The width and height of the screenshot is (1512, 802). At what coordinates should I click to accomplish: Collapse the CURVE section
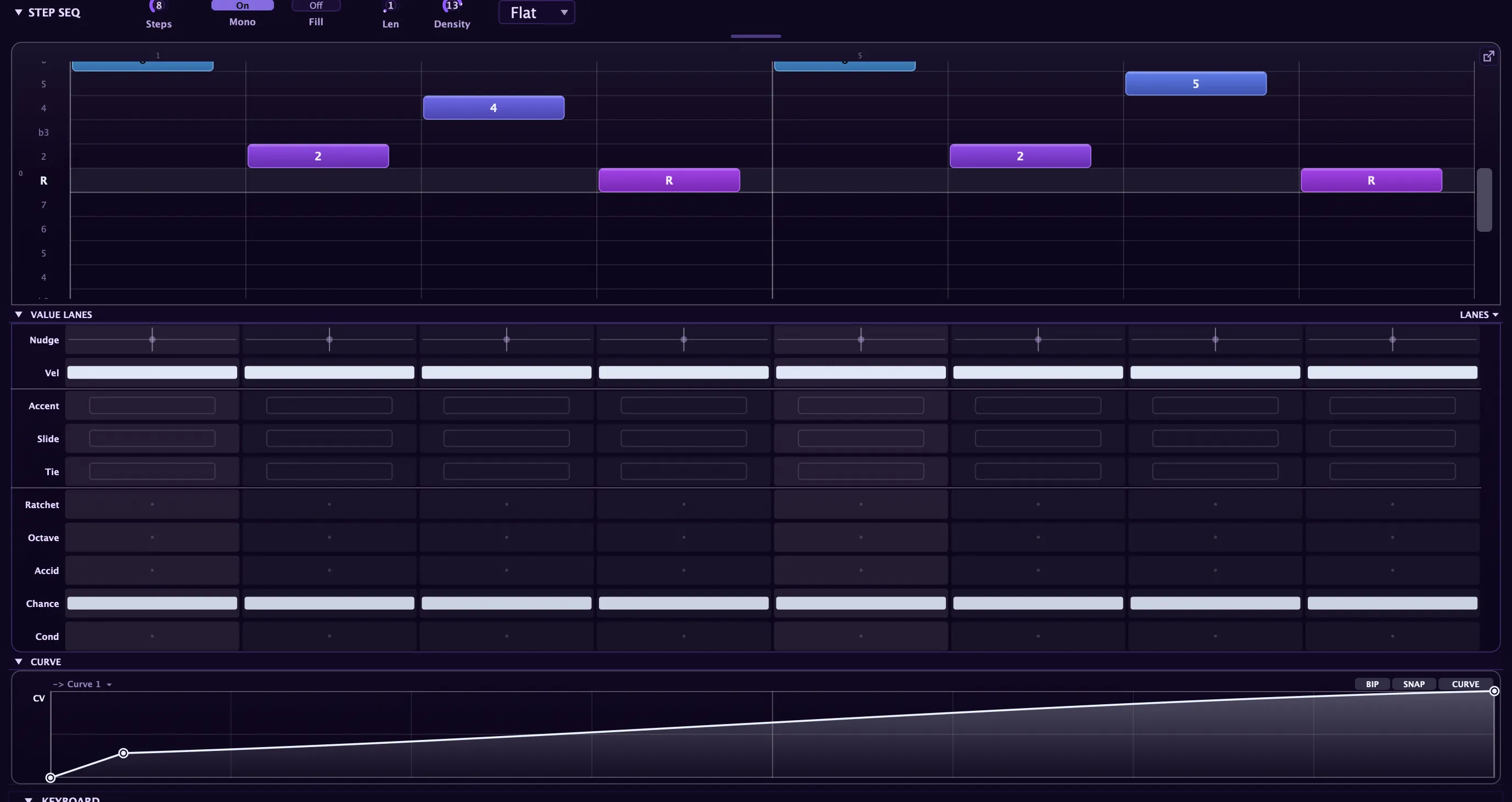point(19,662)
